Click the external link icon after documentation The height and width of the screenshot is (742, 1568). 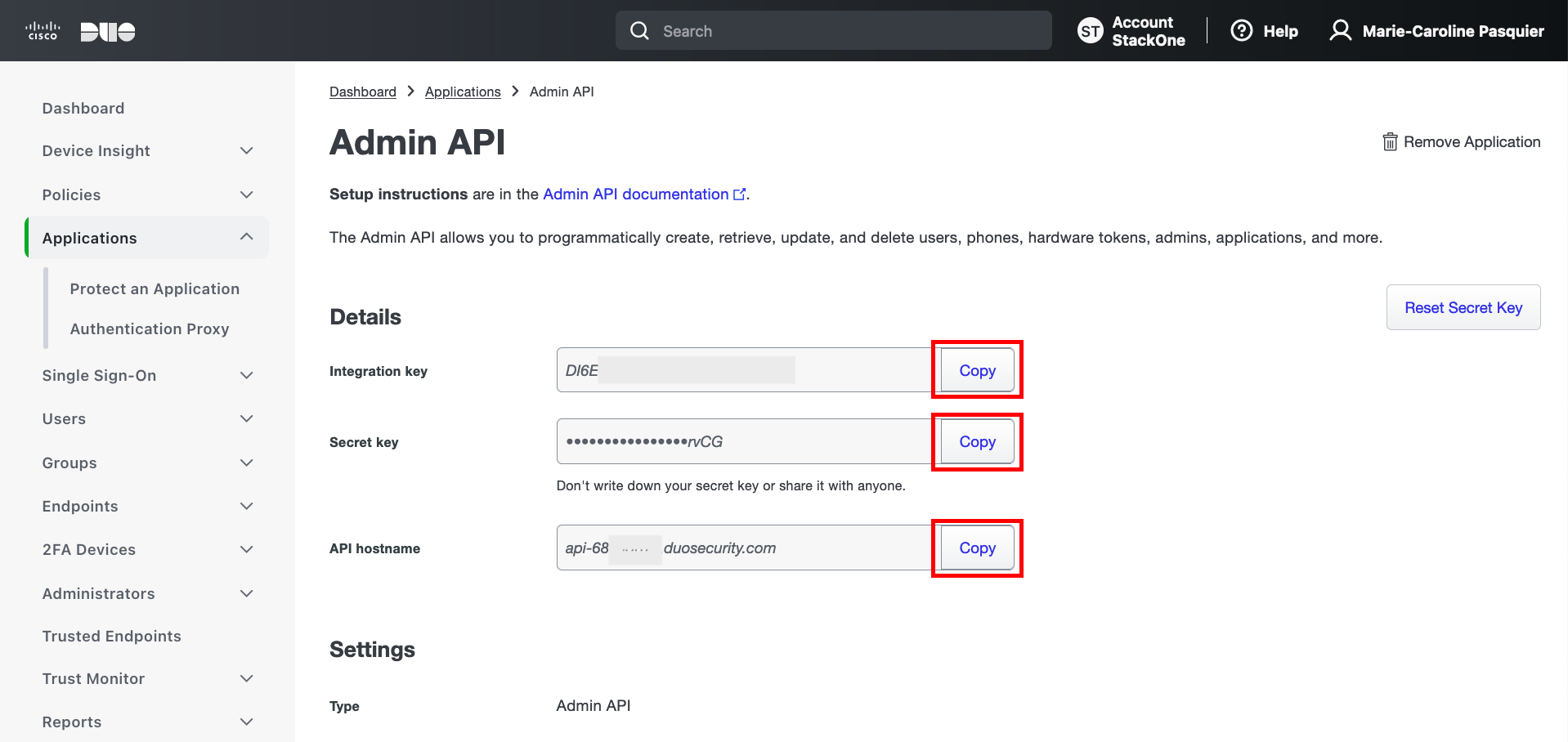click(x=740, y=194)
